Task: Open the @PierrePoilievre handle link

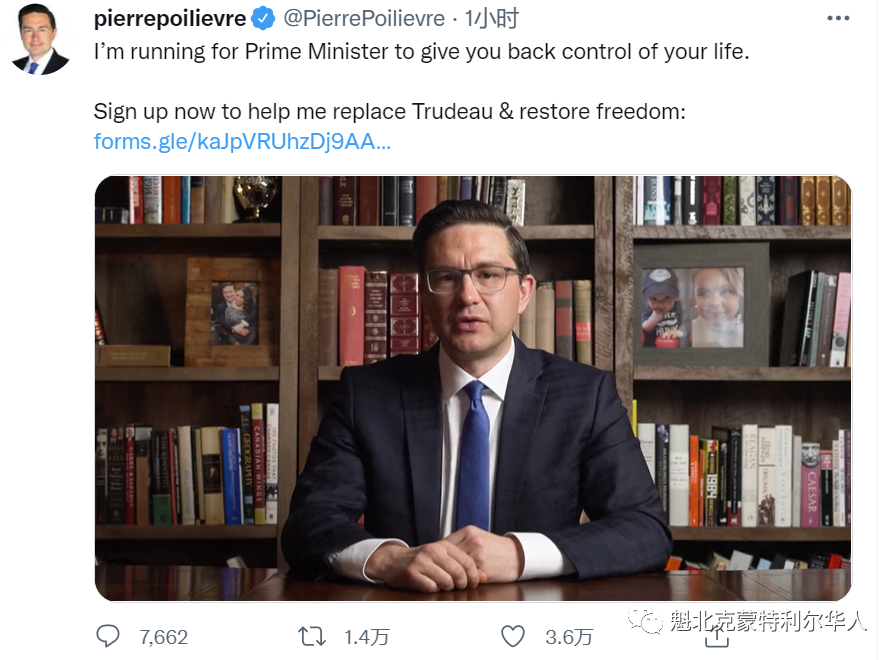Action: tap(364, 18)
